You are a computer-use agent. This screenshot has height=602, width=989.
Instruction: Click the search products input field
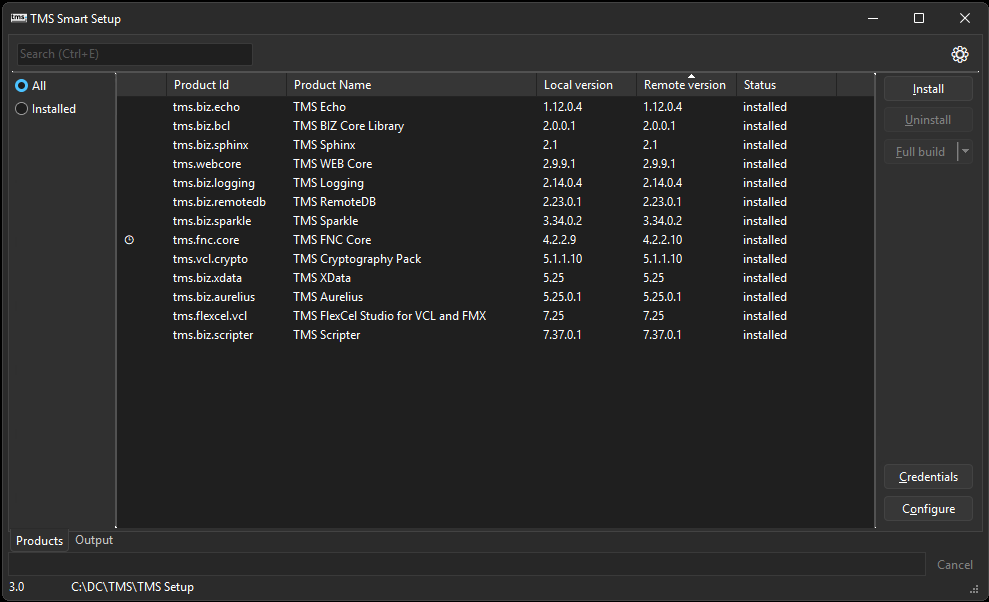click(x=135, y=54)
